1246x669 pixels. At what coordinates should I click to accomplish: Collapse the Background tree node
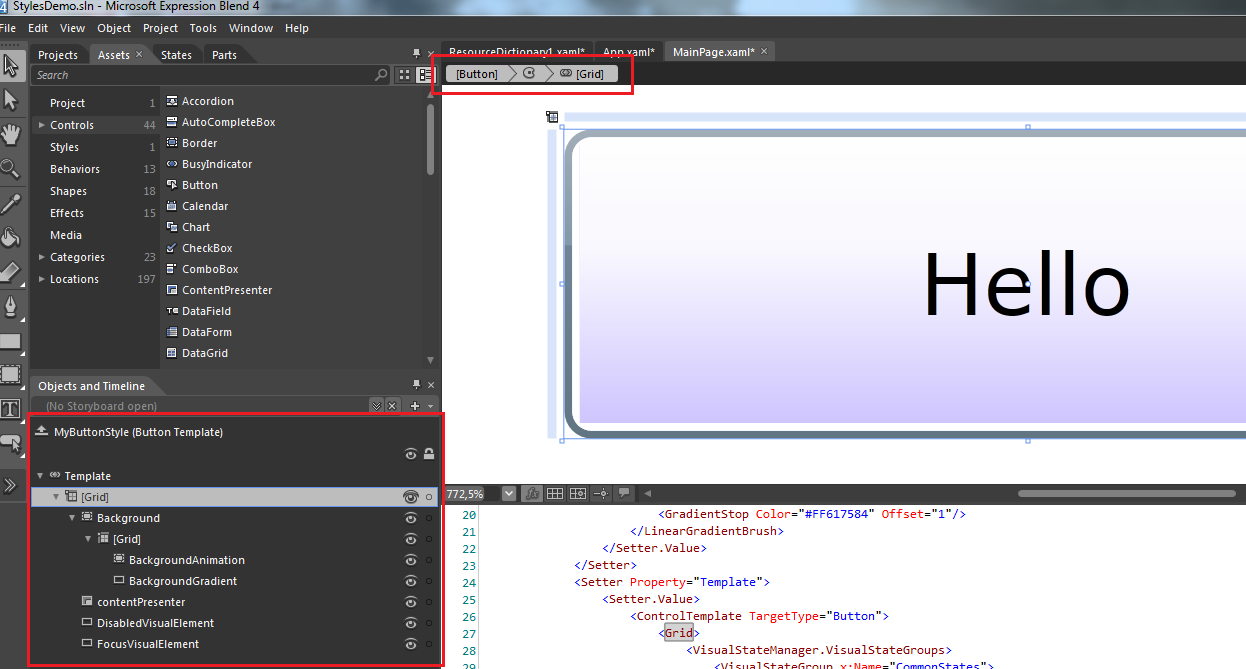click(x=72, y=518)
